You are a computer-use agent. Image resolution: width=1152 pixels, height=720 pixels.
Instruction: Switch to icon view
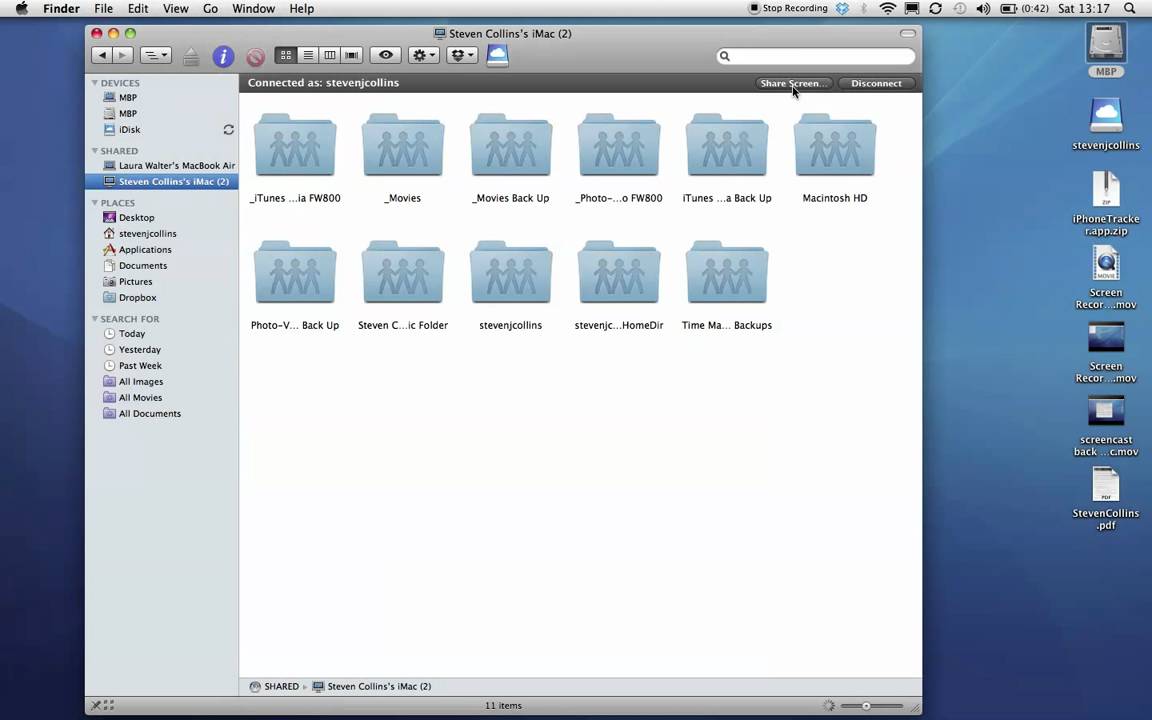pyautogui.click(x=286, y=55)
